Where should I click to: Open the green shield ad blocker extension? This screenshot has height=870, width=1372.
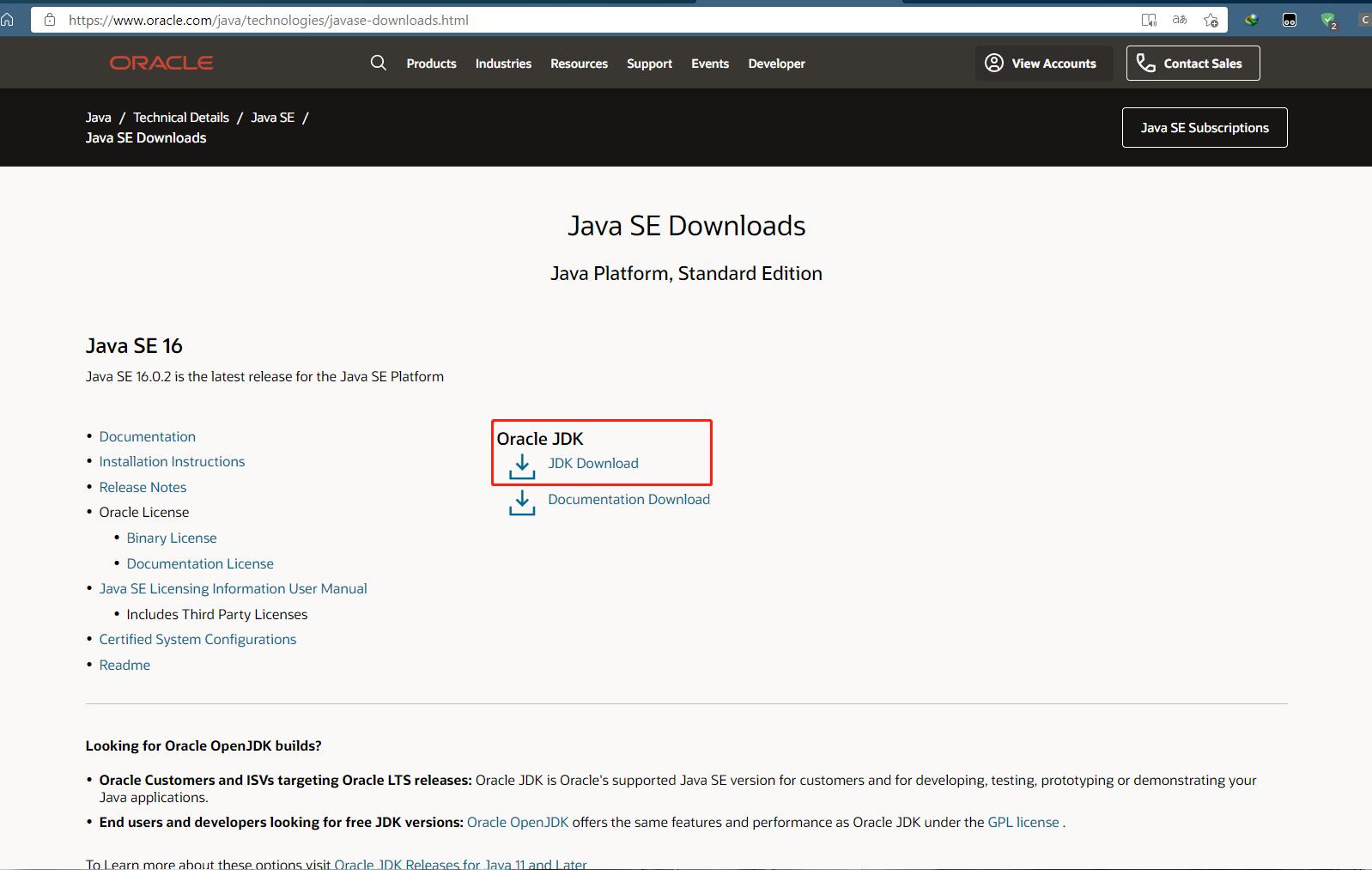1328,21
